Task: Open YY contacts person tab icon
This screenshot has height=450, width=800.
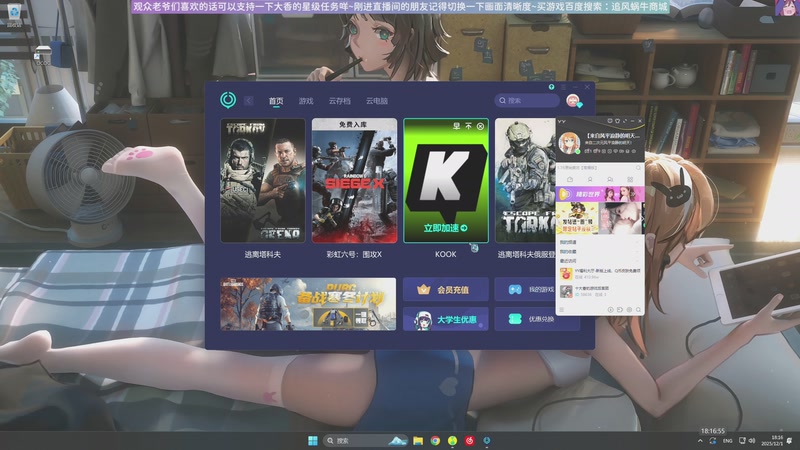Action: [x=590, y=180]
